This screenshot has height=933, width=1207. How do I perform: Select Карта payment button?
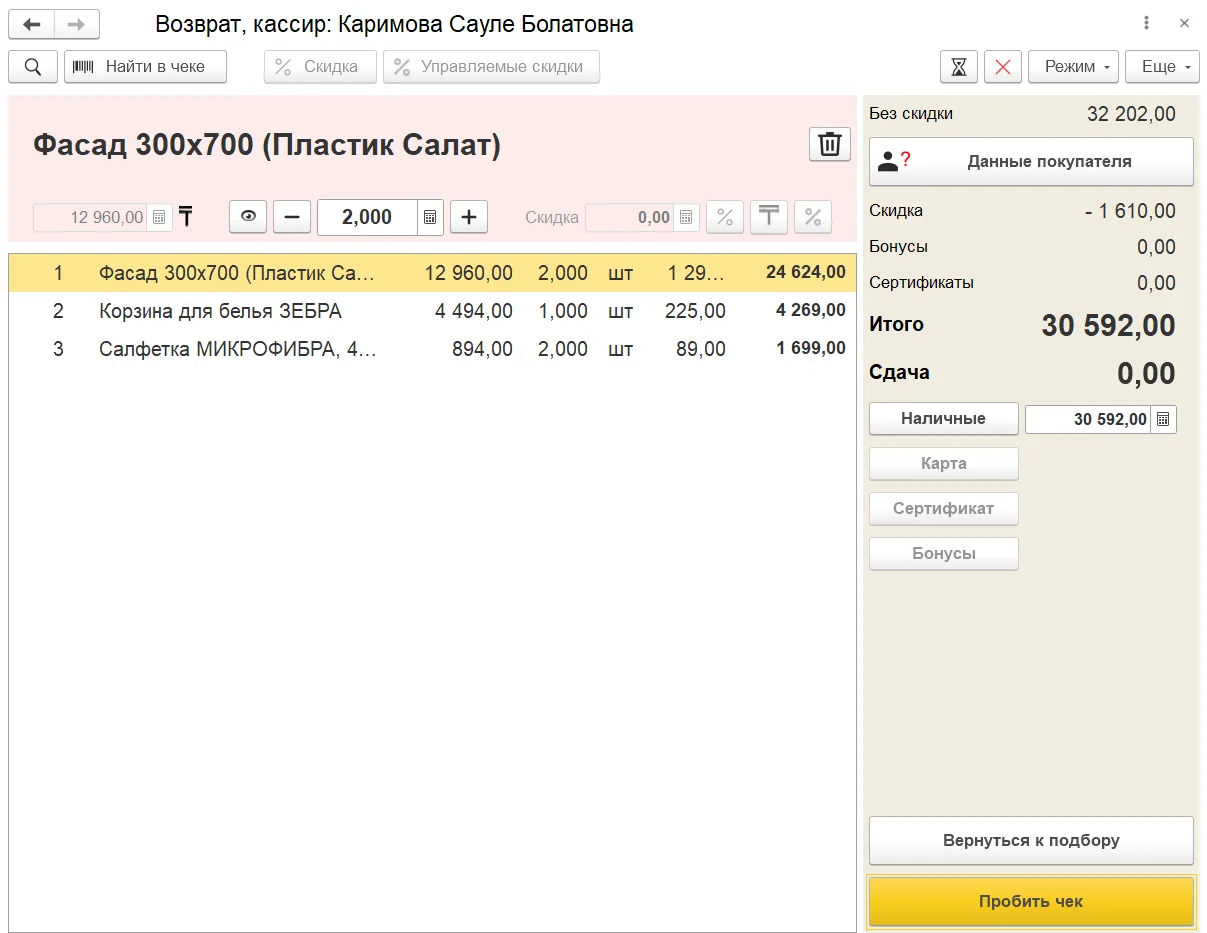coord(944,464)
